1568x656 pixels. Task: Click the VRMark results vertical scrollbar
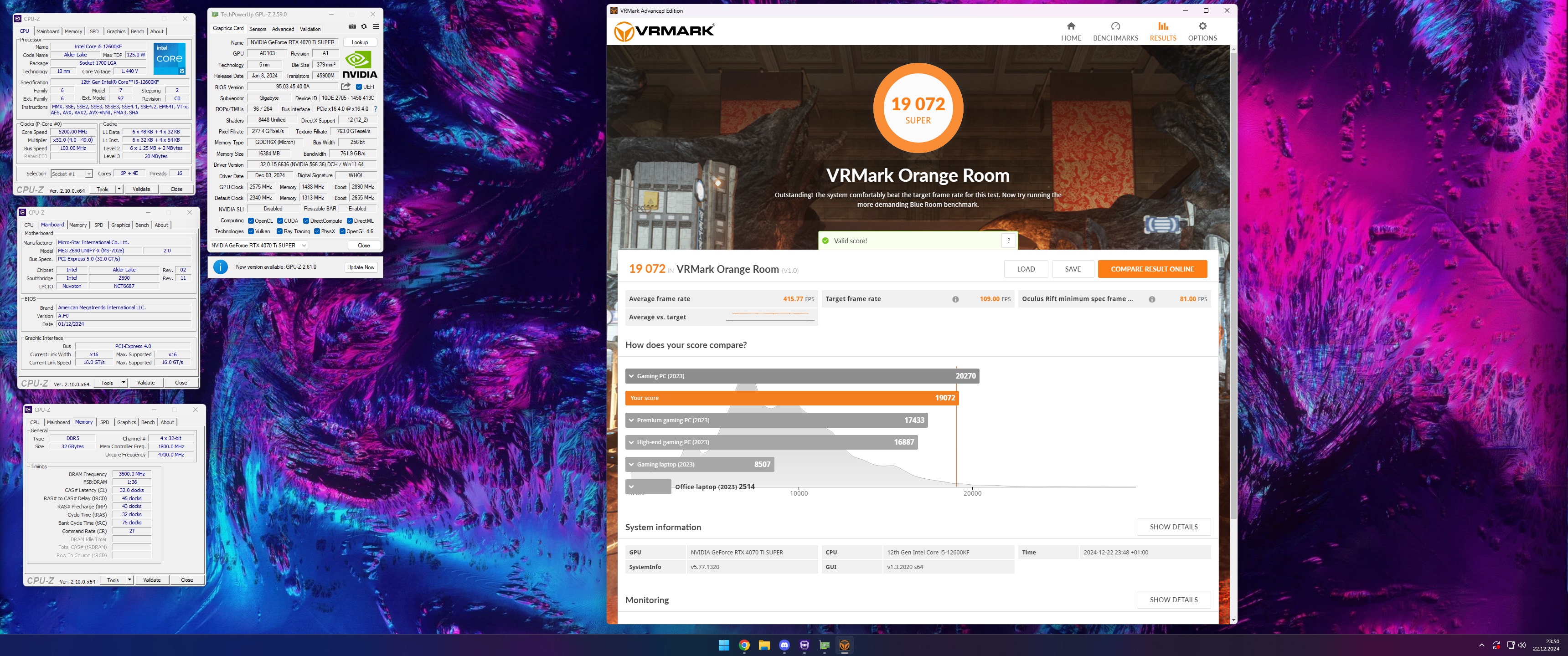click(x=1233, y=286)
